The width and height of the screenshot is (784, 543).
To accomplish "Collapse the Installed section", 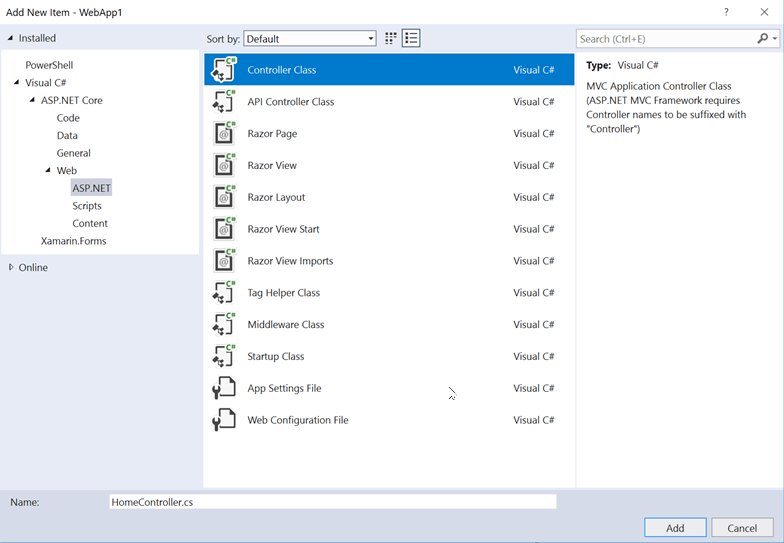I will click(11, 38).
